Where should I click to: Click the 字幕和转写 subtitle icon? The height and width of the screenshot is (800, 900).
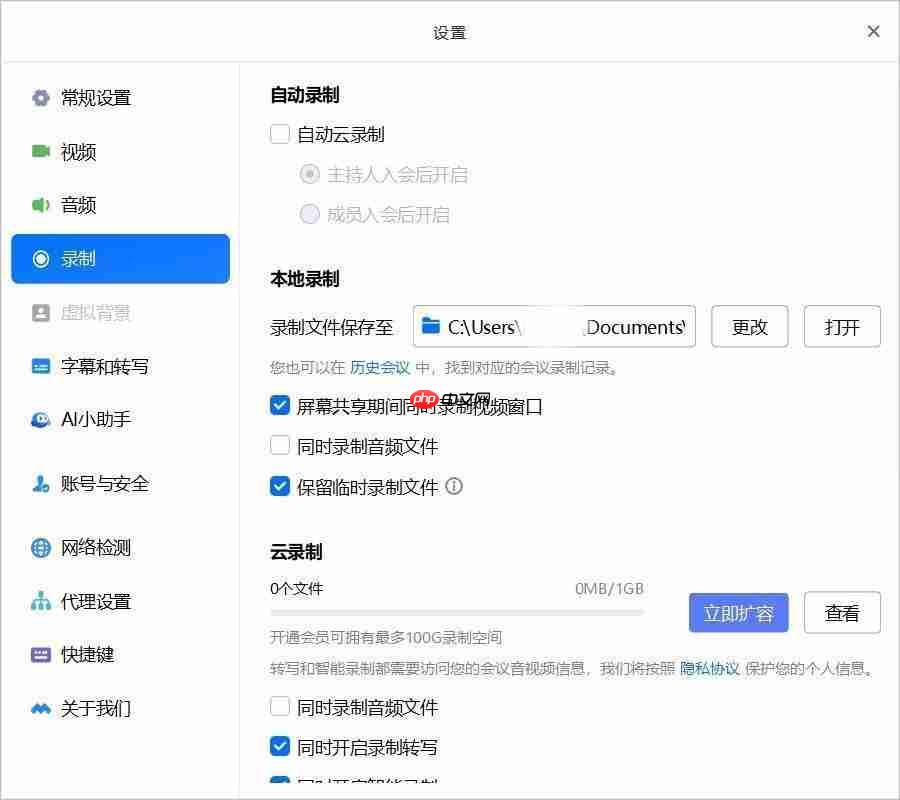coord(40,365)
